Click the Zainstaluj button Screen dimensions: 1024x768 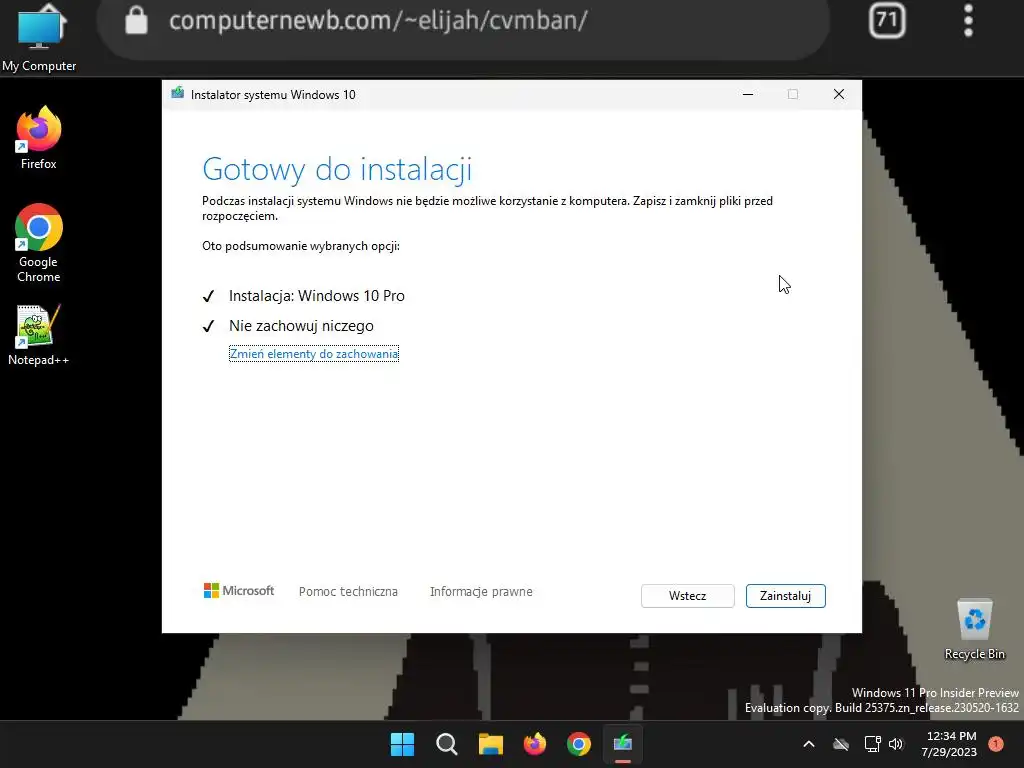pyautogui.click(x=786, y=596)
